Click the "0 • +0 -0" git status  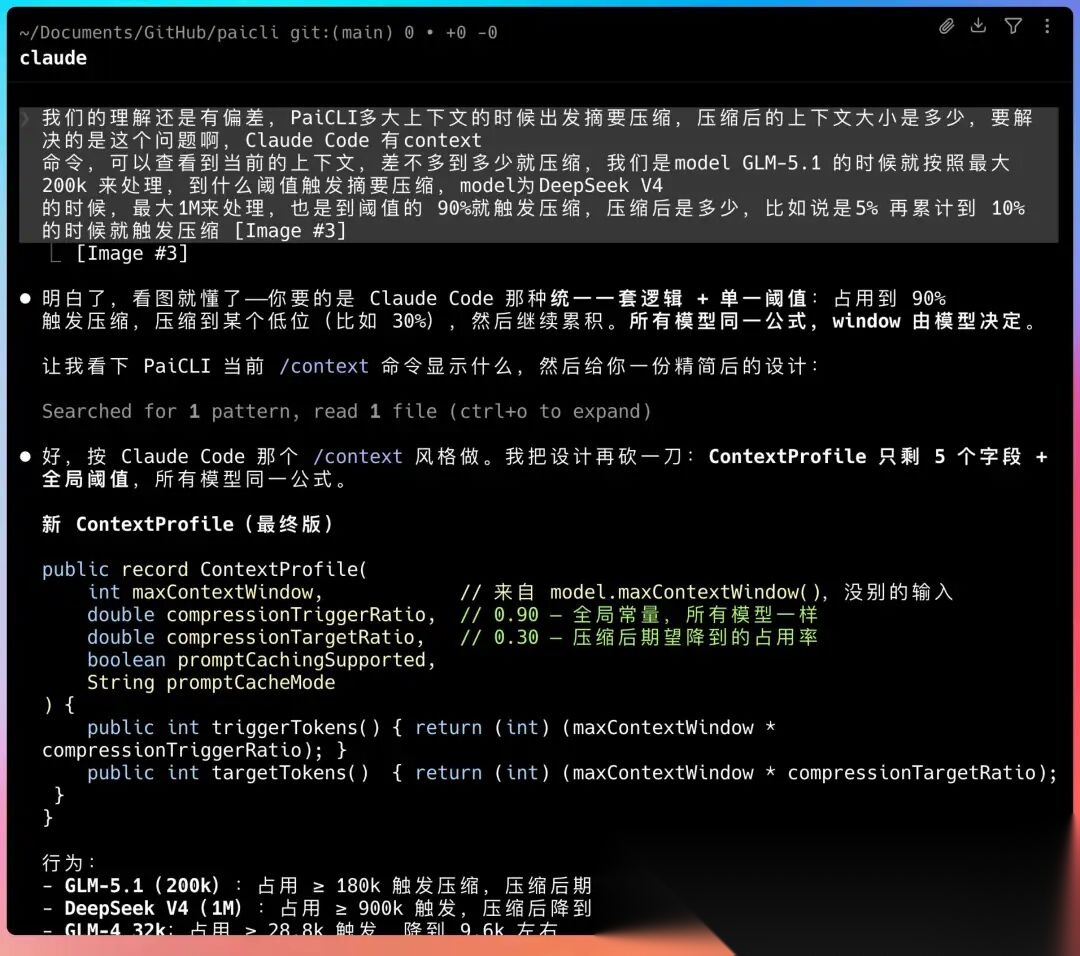(x=450, y=32)
